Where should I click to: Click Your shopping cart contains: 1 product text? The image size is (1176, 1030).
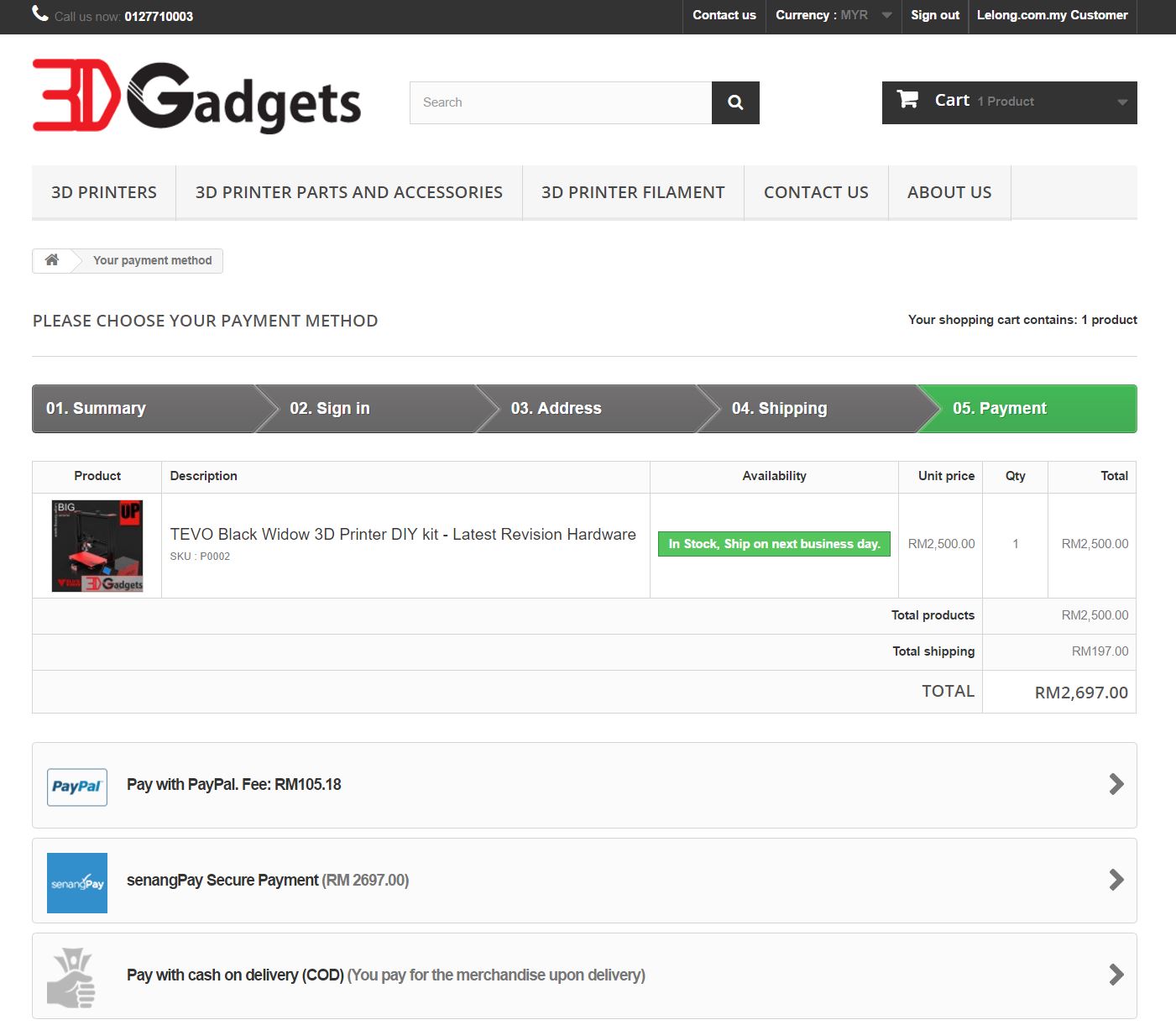click(x=1022, y=320)
